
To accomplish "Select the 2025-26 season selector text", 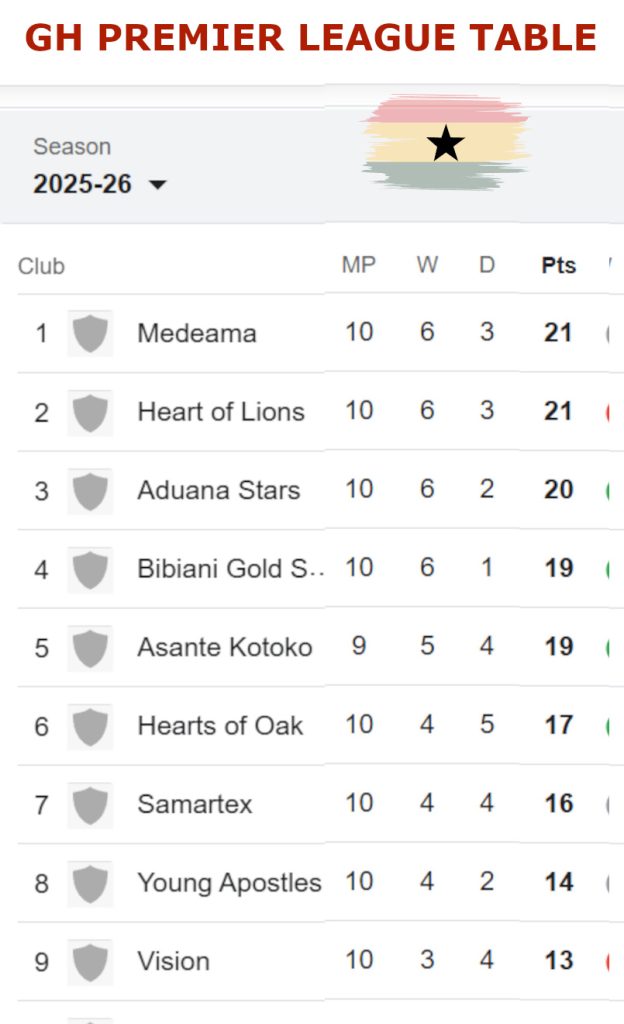I will (82, 185).
